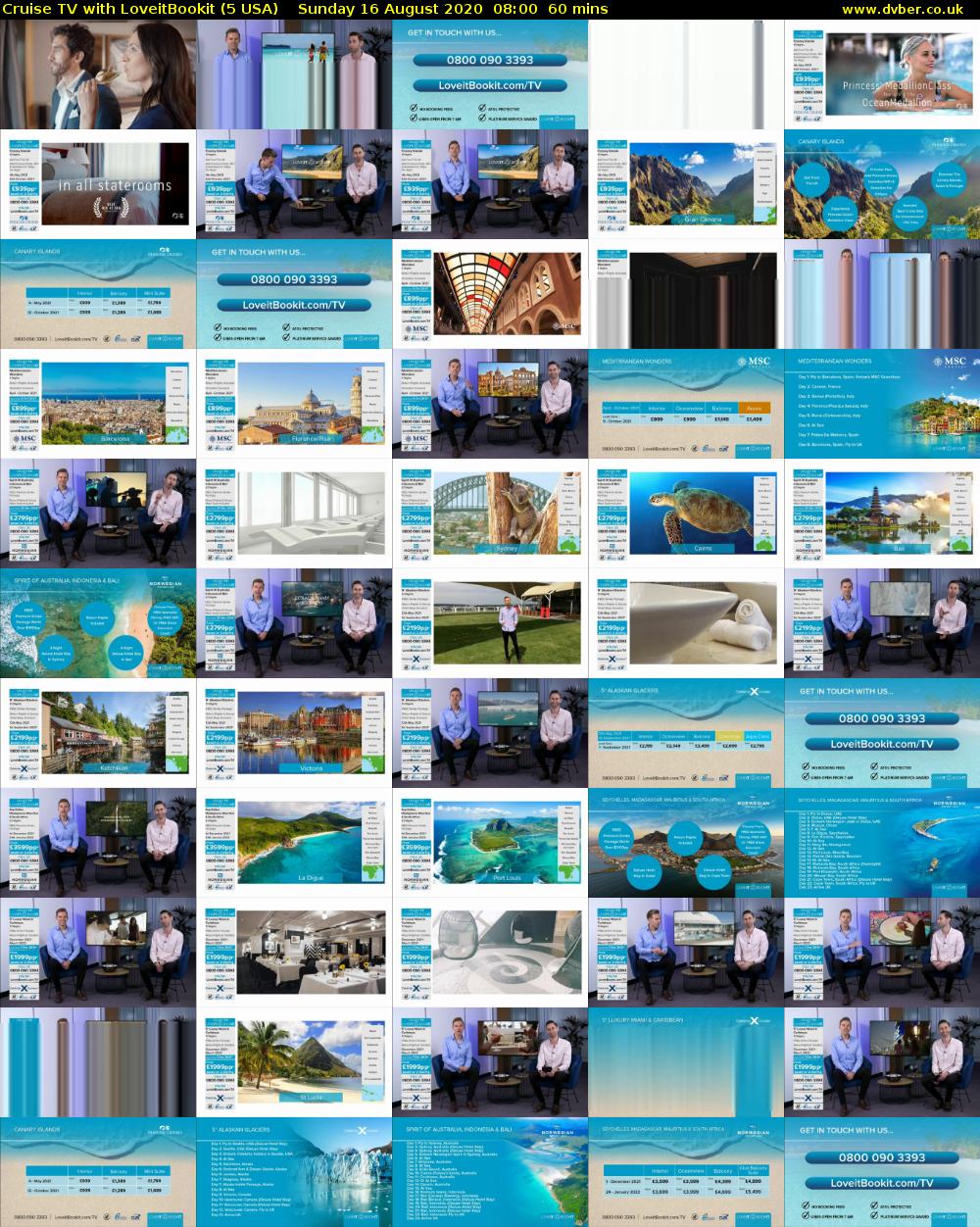Open the Ketchikan harbour thumbnail
This screenshot has width=980, height=1227.
98,733
